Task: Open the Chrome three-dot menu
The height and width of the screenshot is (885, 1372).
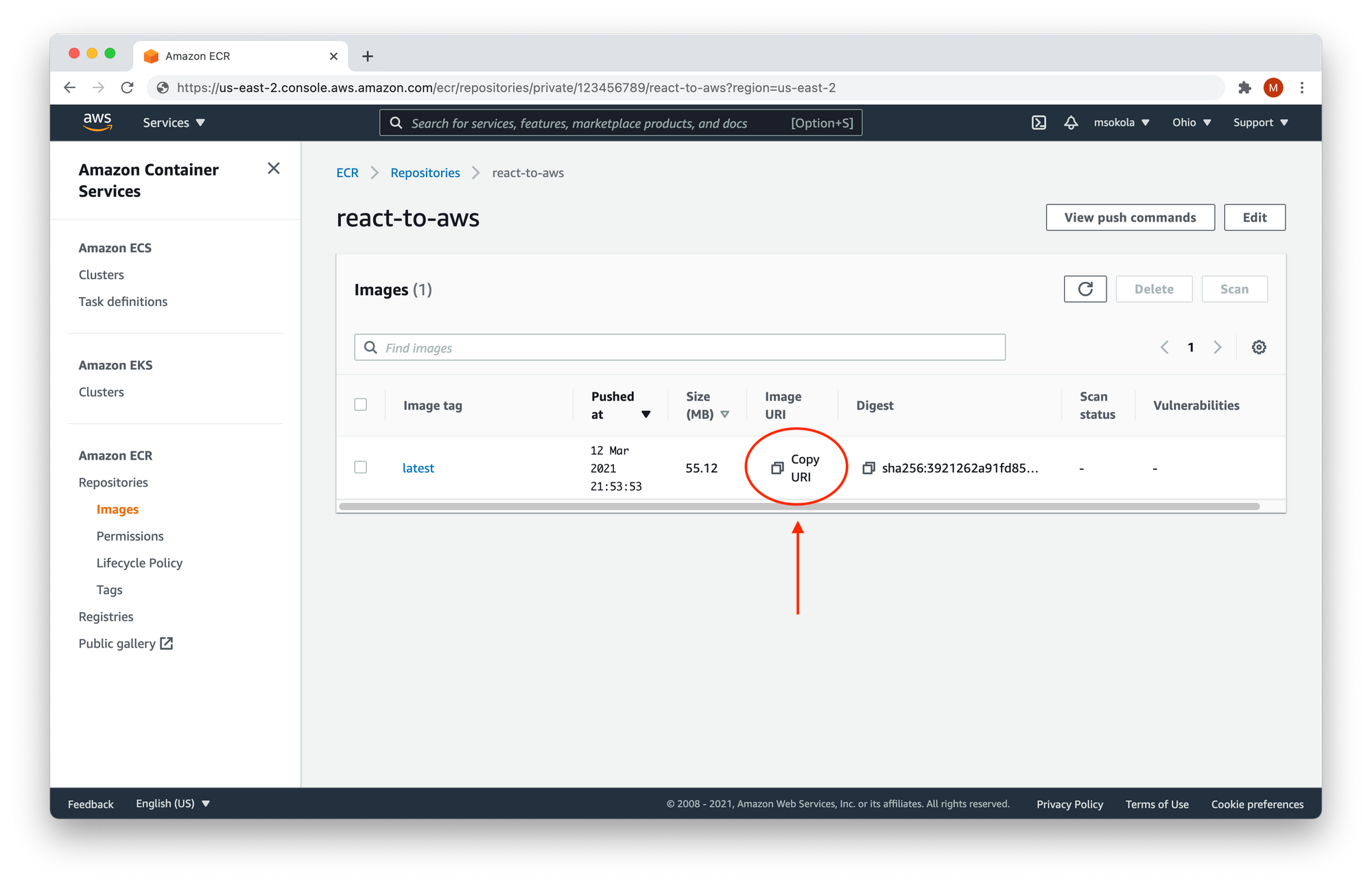Action: click(1302, 88)
